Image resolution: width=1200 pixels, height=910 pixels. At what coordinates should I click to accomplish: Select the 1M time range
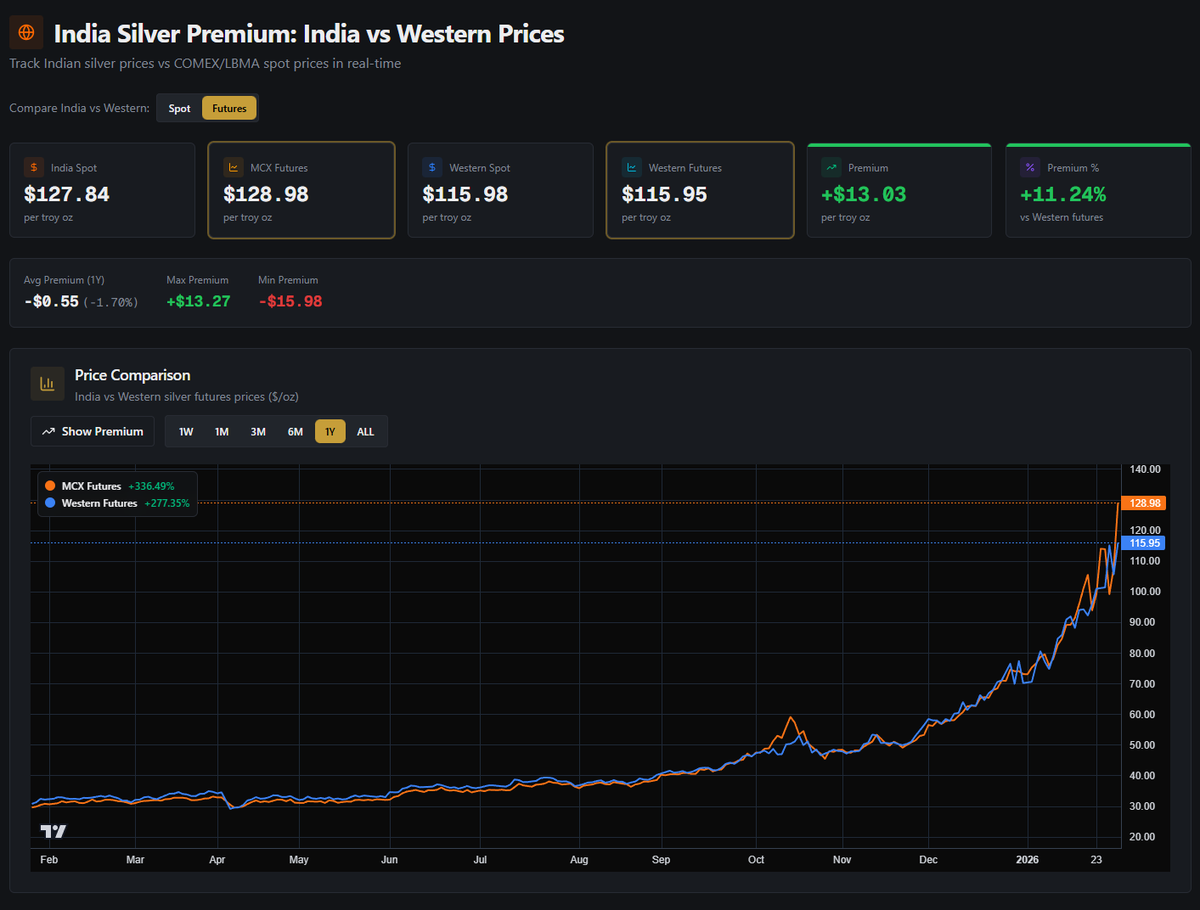pos(222,431)
